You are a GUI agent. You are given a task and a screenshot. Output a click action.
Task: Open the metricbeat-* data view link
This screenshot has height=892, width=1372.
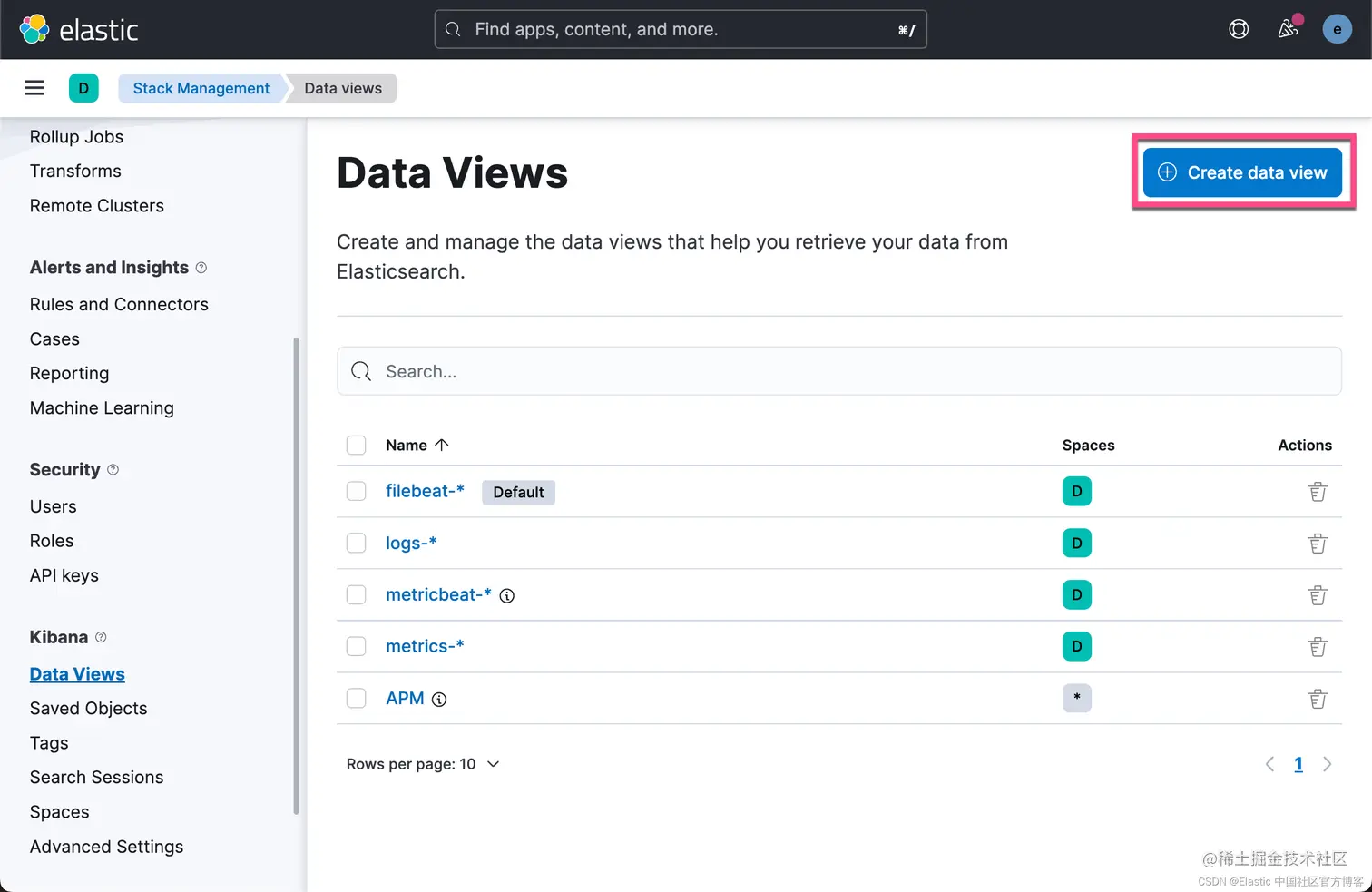(438, 594)
